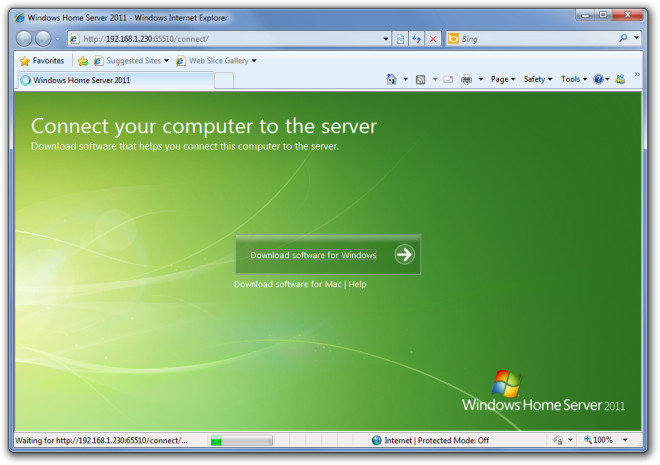Open the search provider dropdown arrow
Image resolution: width=660 pixels, height=465 pixels.
tap(636, 38)
